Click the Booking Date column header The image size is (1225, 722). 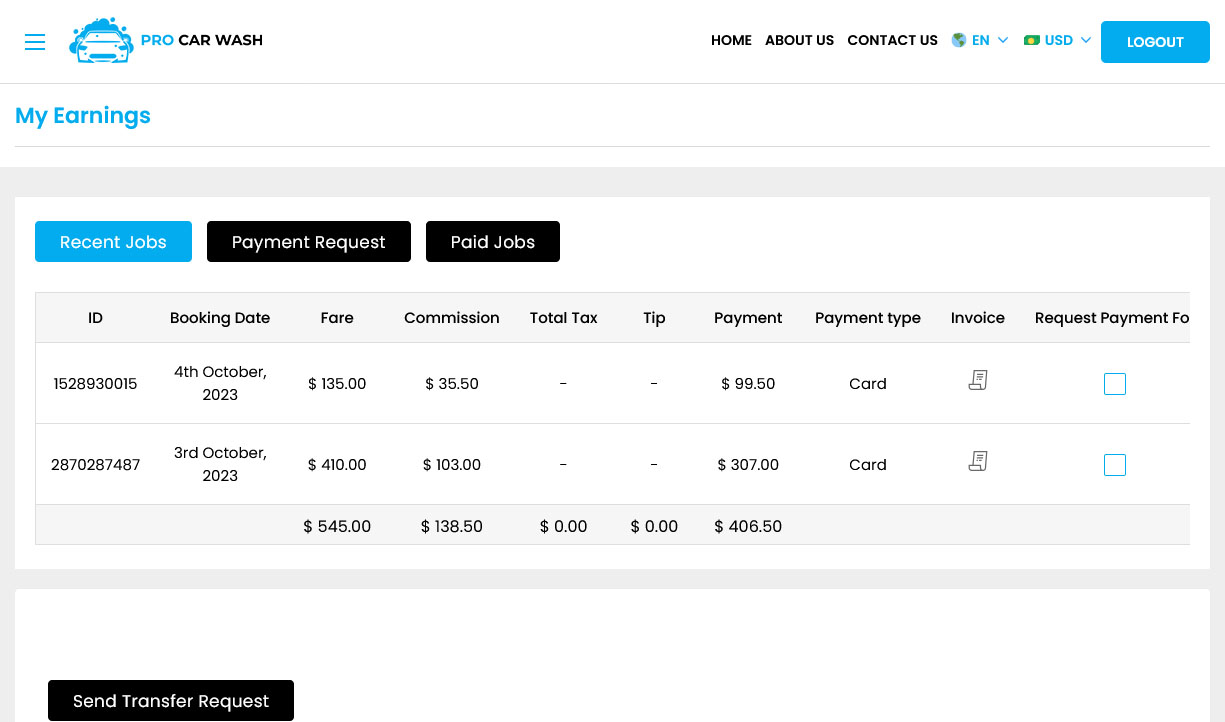tap(220, 318)
